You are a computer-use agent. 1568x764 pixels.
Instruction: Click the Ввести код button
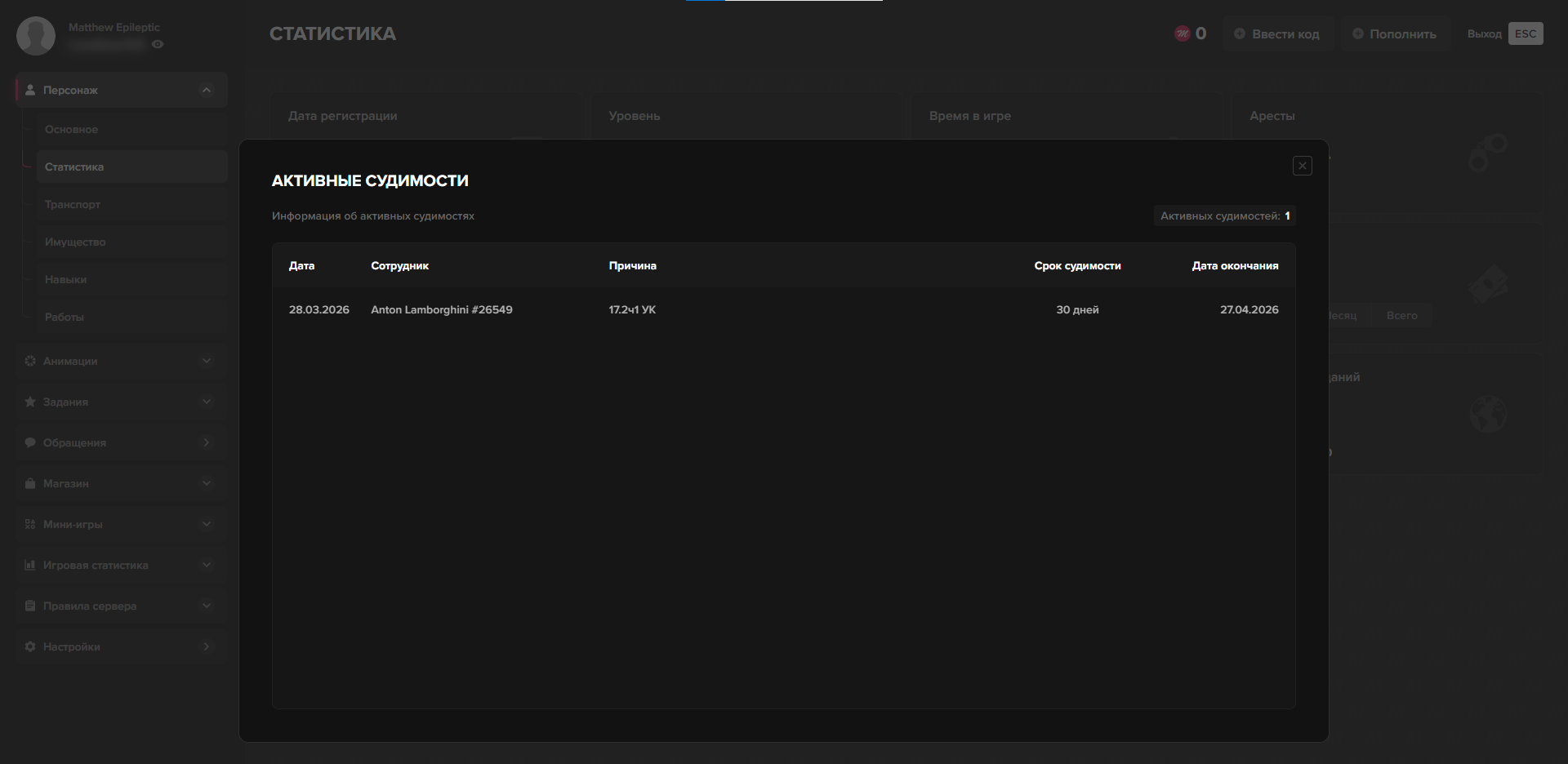(x=1277, y=34)
